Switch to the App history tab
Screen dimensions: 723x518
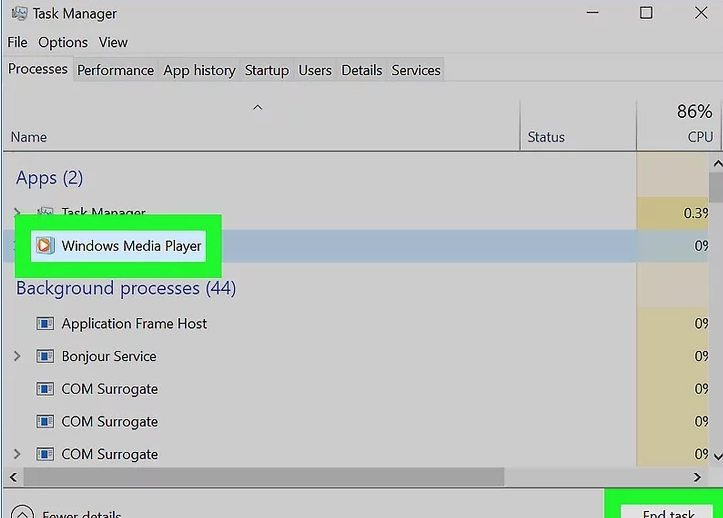click(199, 70)
